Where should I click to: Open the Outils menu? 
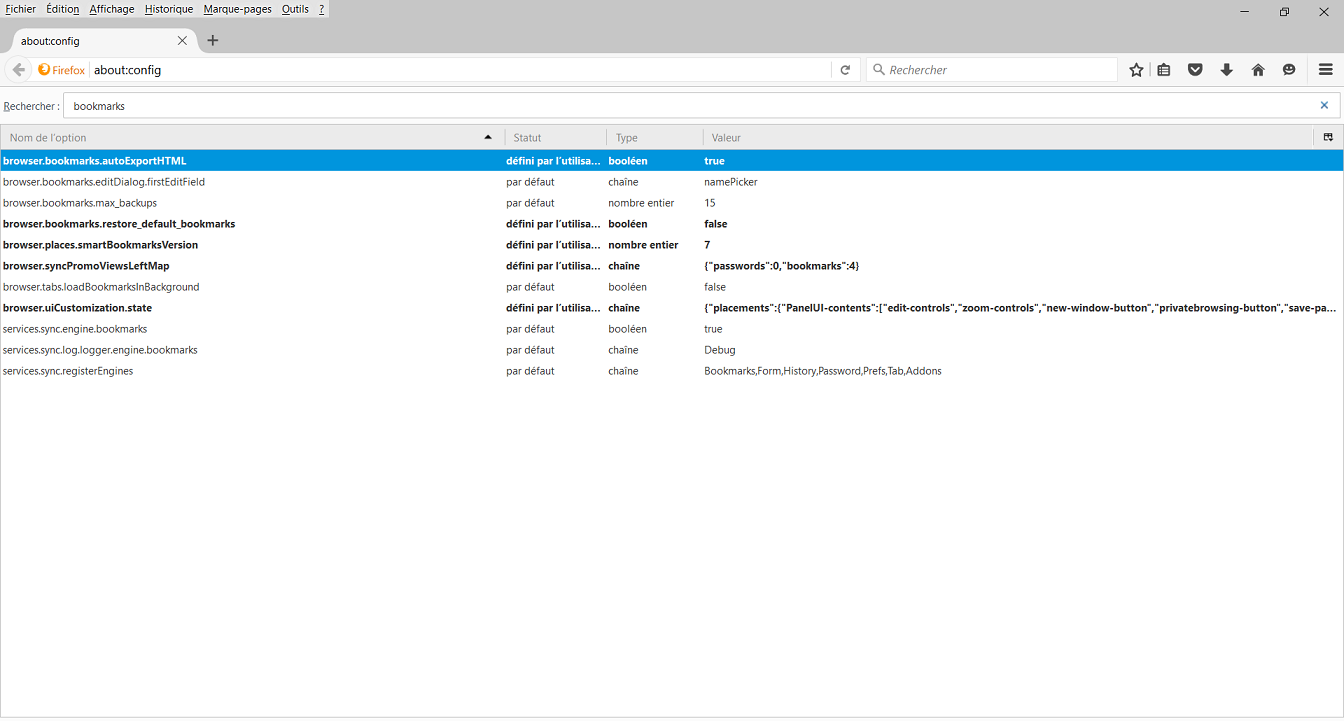point(295,9)
